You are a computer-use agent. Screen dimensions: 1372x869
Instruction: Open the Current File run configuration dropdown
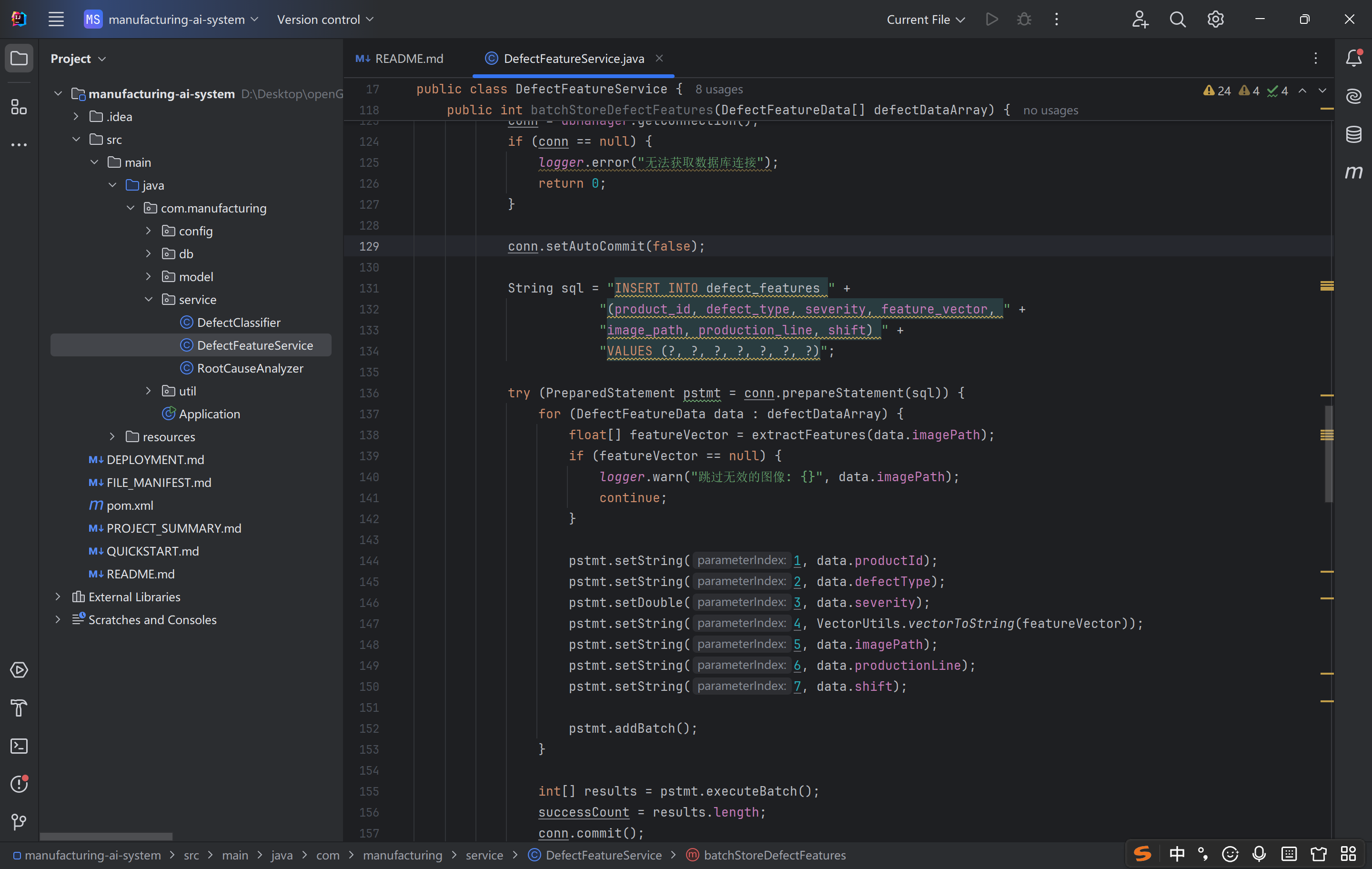[x=925, y=20]
